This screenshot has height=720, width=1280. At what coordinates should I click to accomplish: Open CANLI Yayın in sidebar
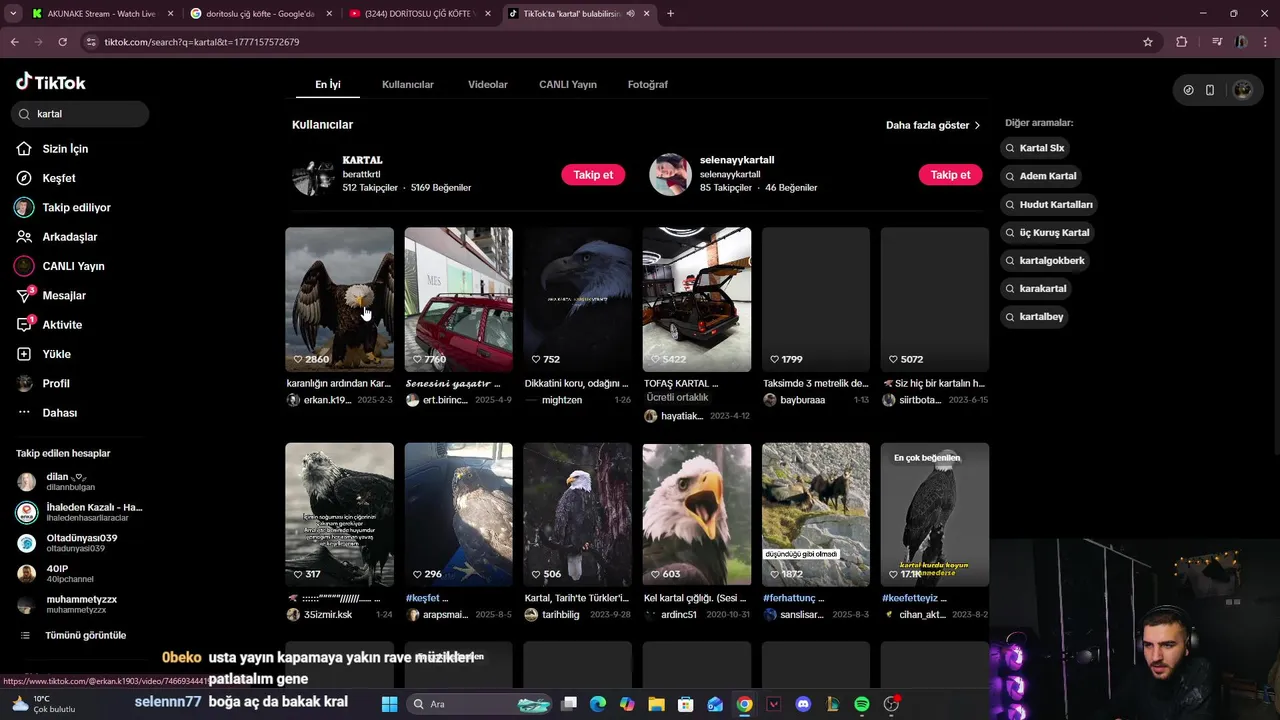73,266
